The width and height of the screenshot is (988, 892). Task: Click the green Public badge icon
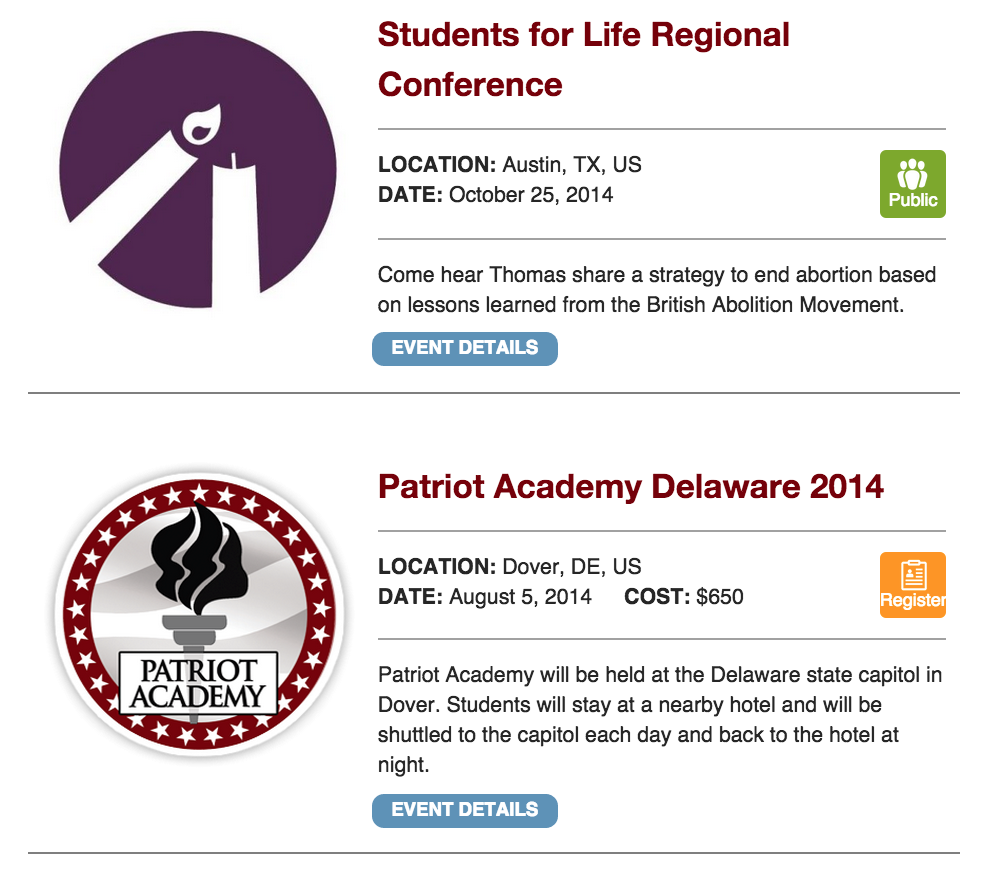click(912, 184)
